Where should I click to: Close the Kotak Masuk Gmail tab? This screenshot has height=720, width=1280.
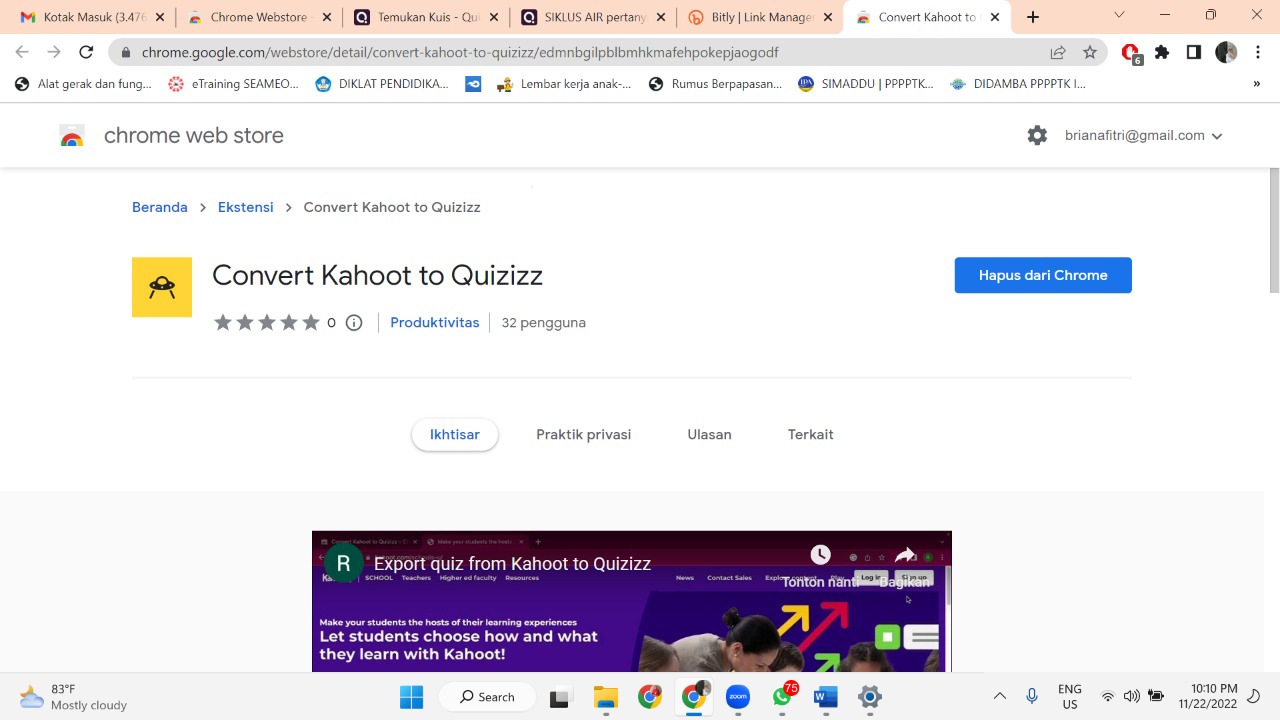(x=160, y=17)
